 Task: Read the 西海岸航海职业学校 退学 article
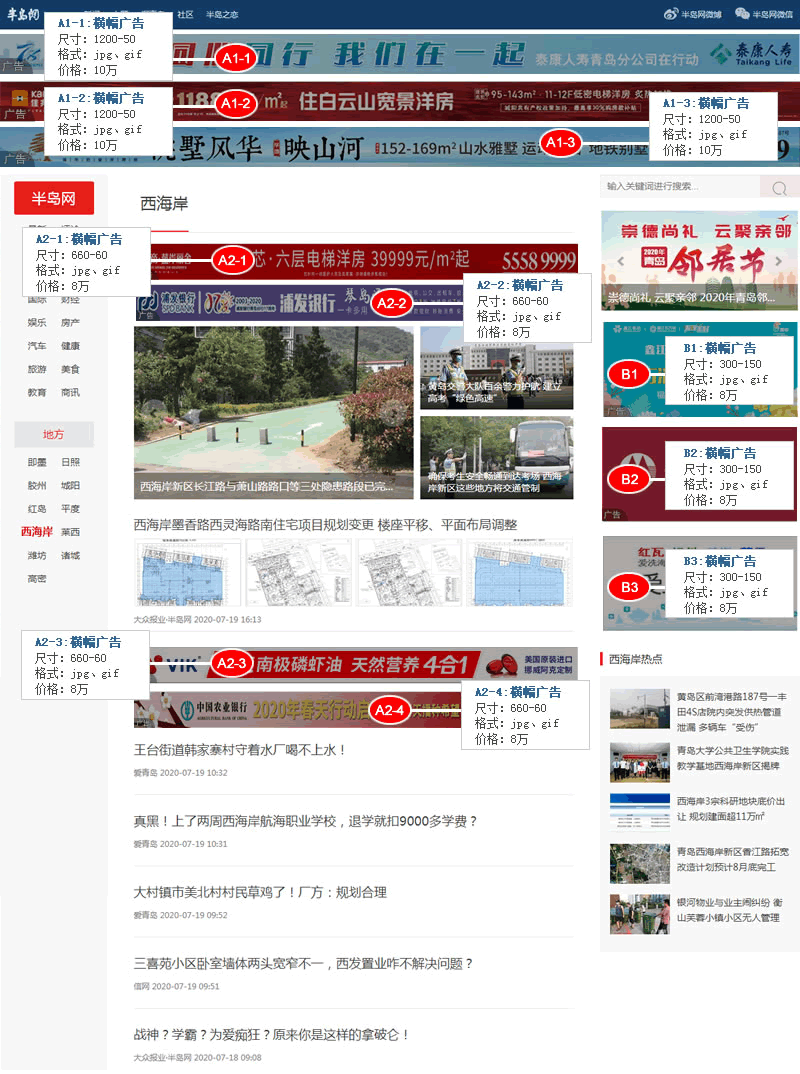coord(305,822)
